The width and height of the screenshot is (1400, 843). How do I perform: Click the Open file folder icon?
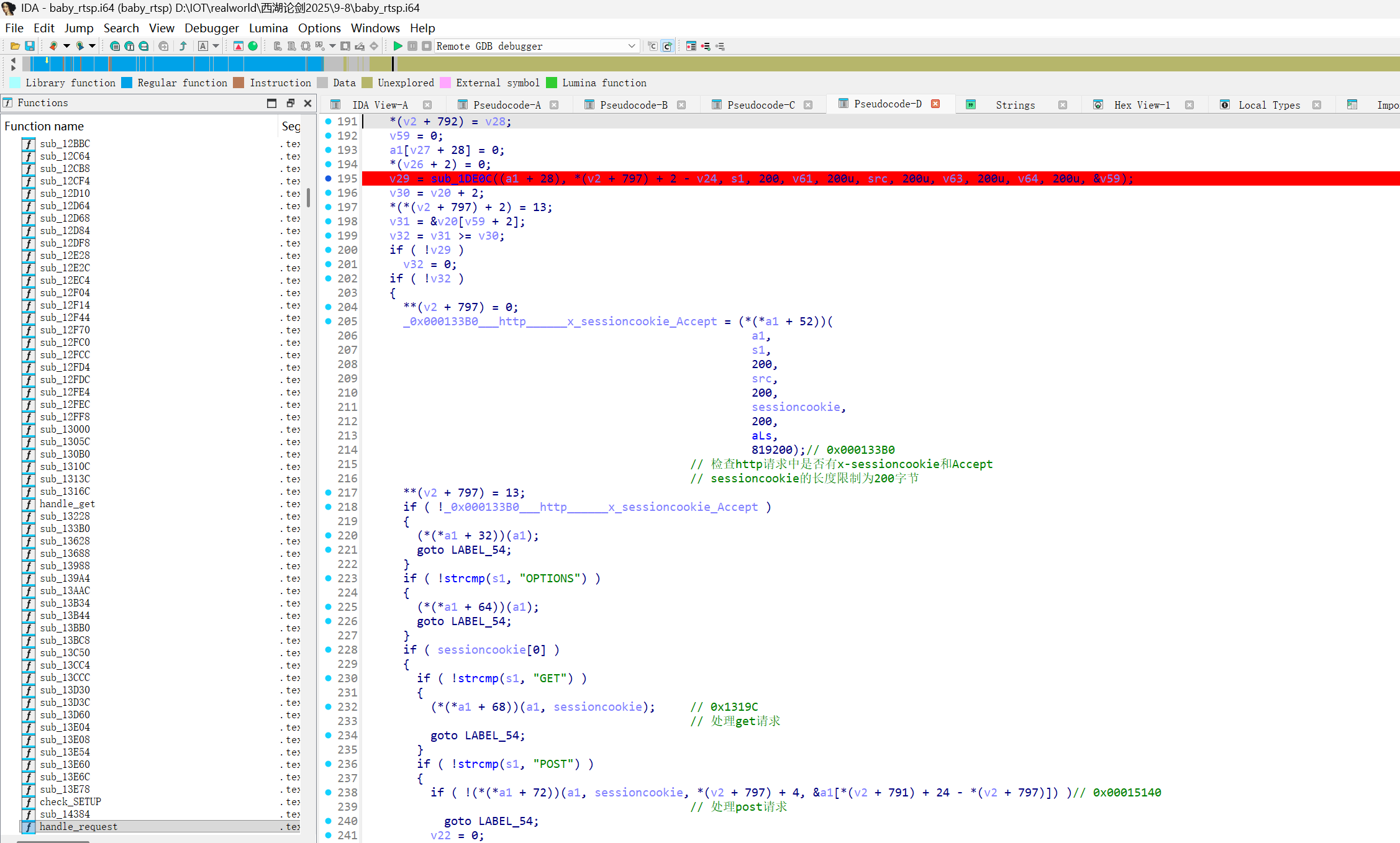(x=15, y=46)
